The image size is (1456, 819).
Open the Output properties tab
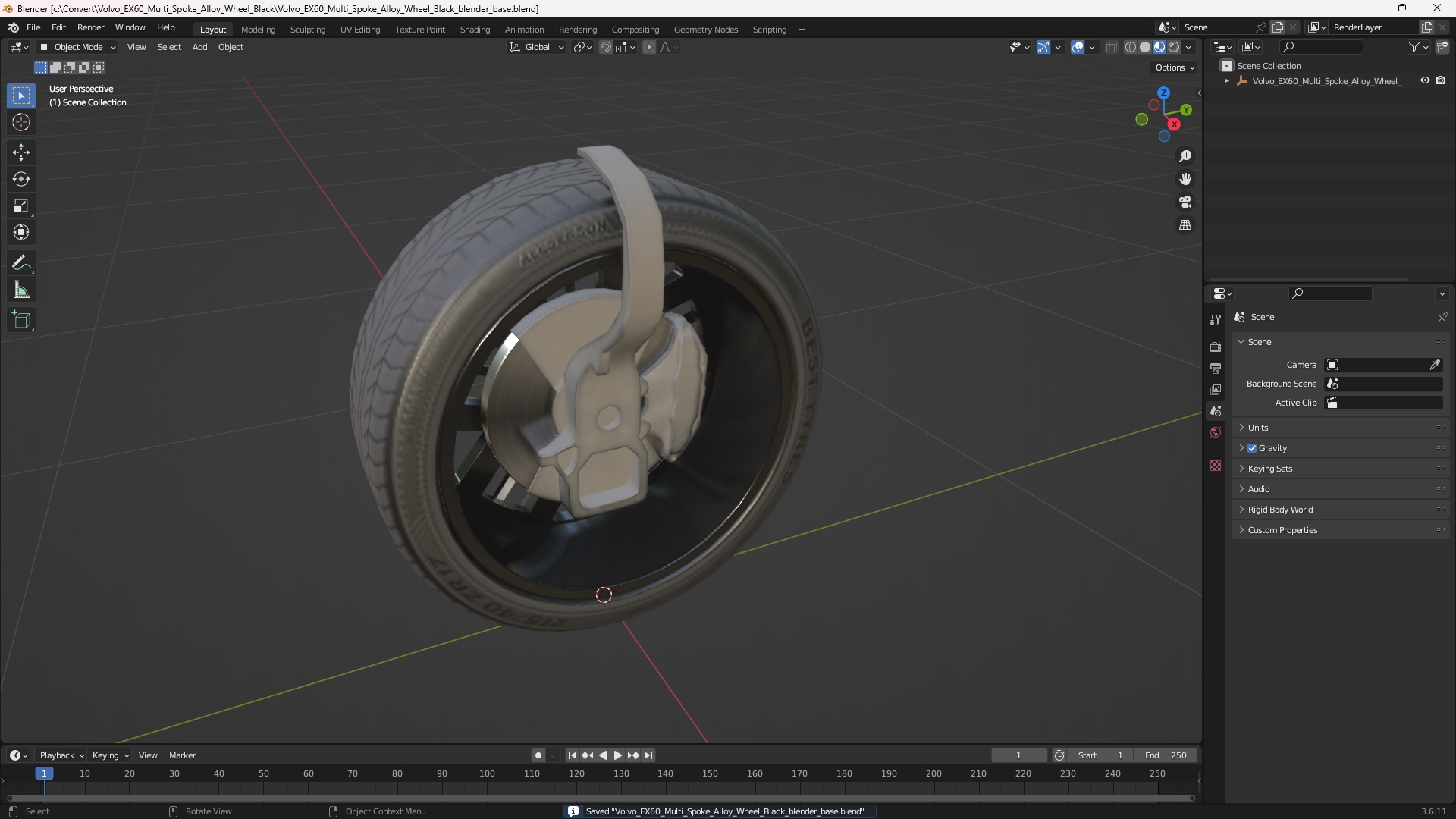1216,369
